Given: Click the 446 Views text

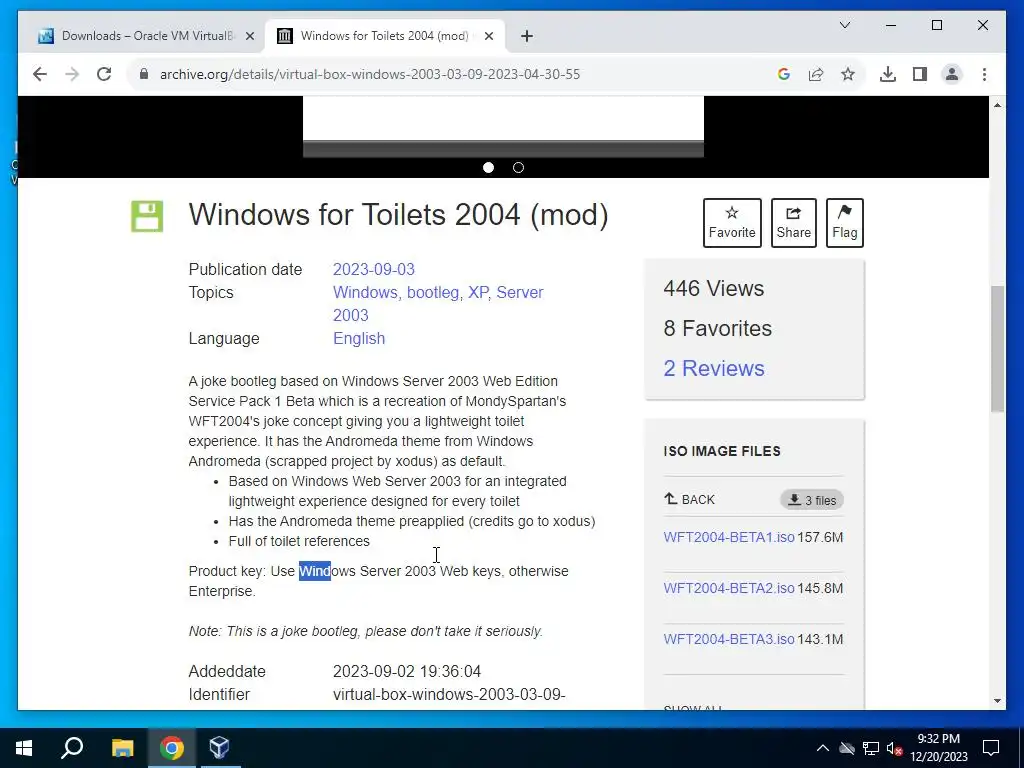Looking at the screenshot, I should (714, 289).
